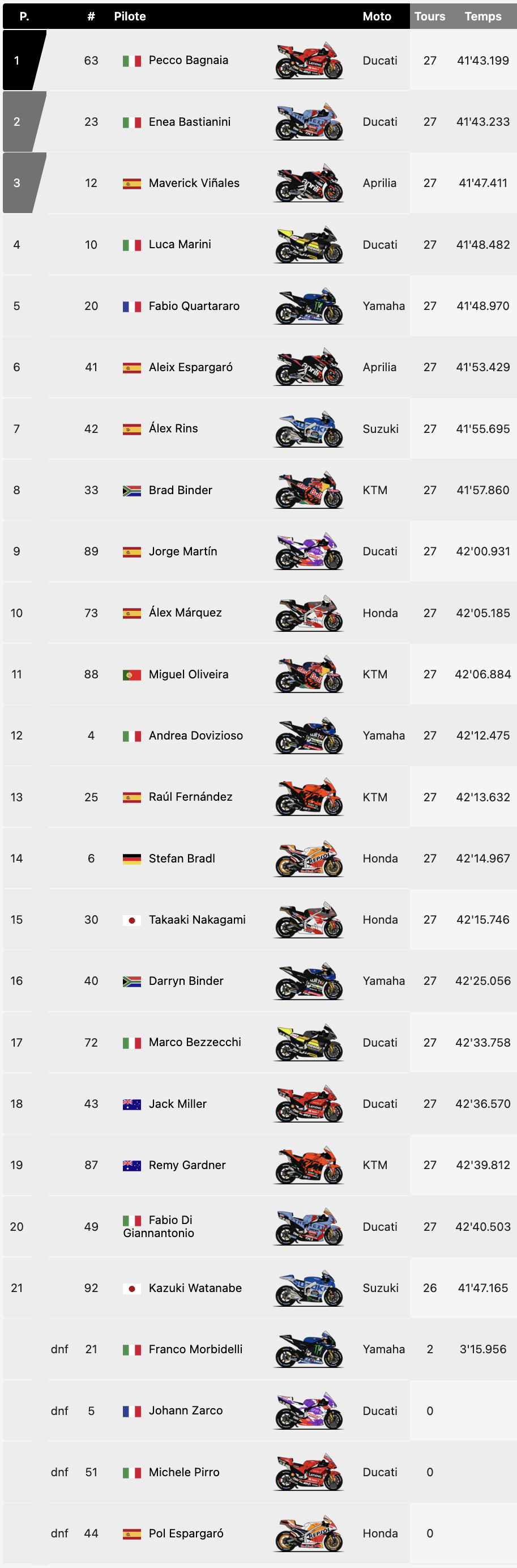Click Stefan Bradl's Repsol Honda bike image
The height and width of the screenshot is (1568, 517).
pyautogui.click(x=309, y=859)
